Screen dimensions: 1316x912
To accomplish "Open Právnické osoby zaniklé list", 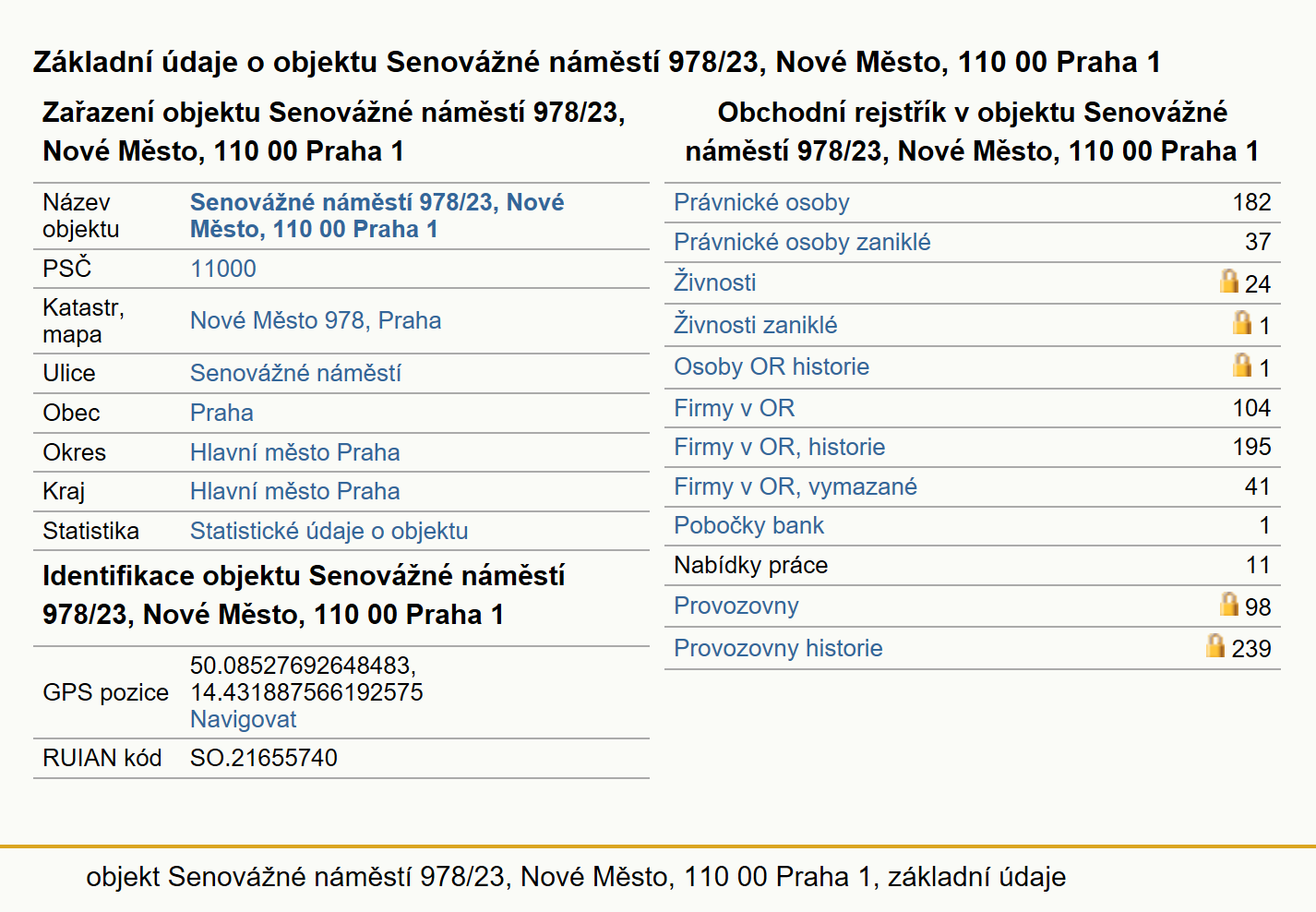I will 802,242.
